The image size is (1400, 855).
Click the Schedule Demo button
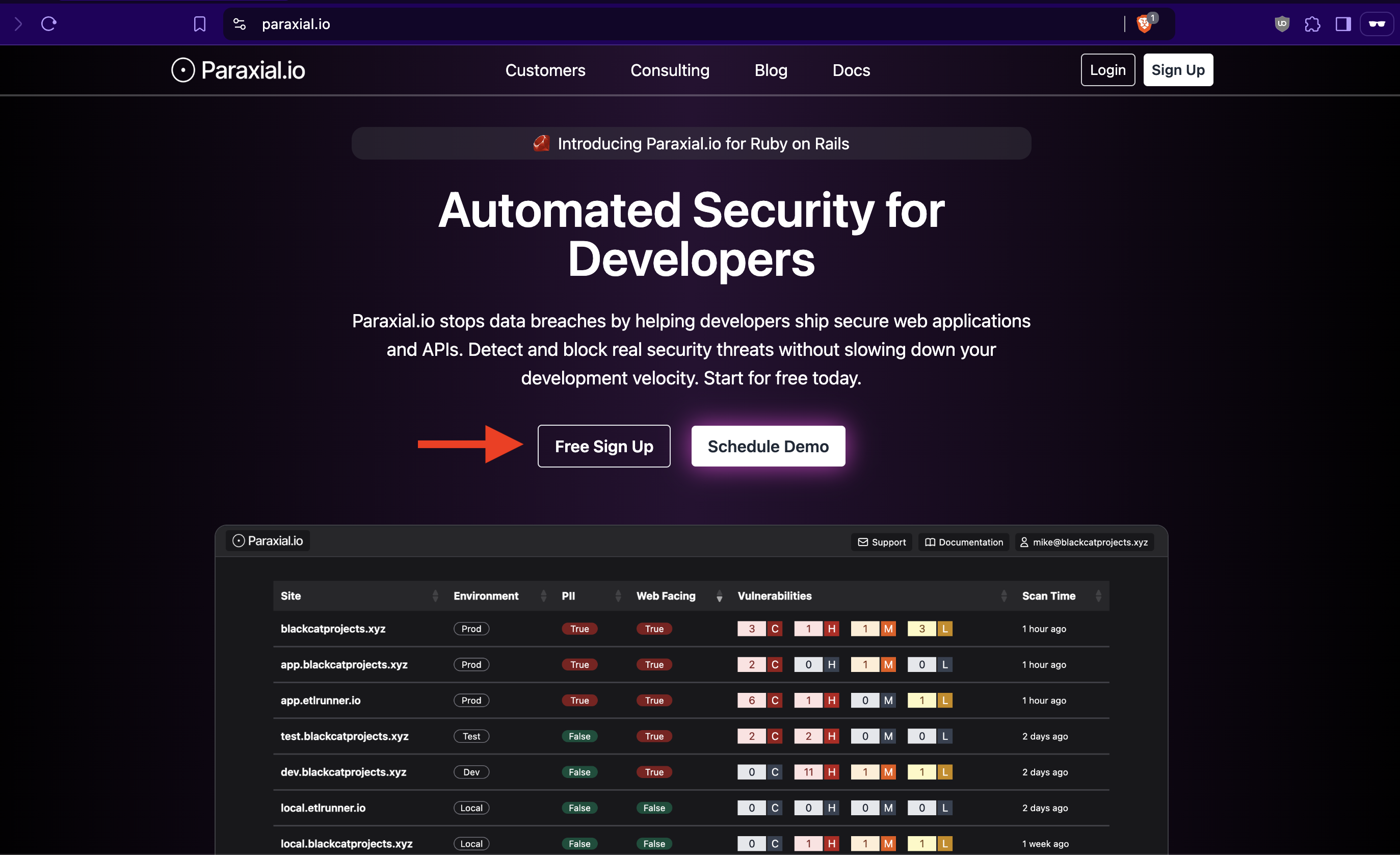click(x=768, y=446)
